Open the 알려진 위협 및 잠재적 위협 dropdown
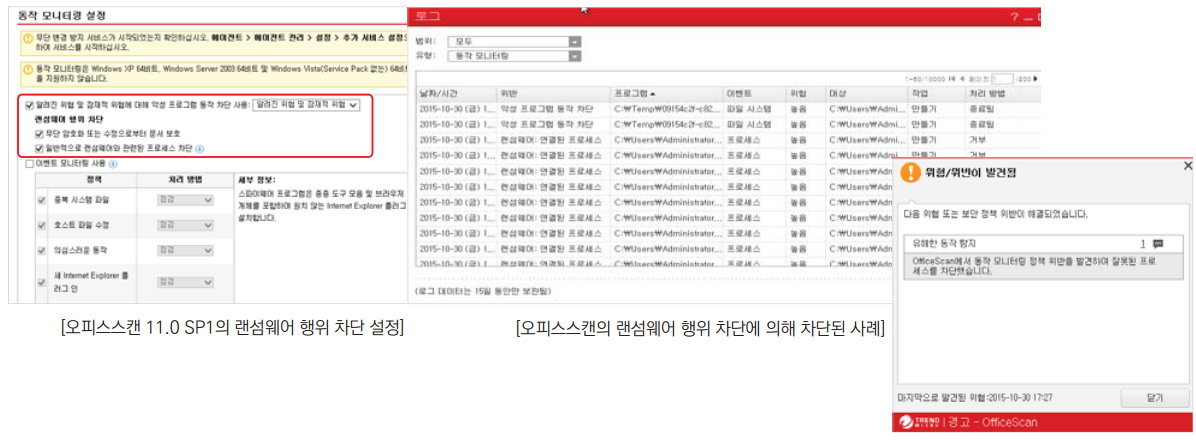The image size is (1196, 447). [x=307, y=105]
